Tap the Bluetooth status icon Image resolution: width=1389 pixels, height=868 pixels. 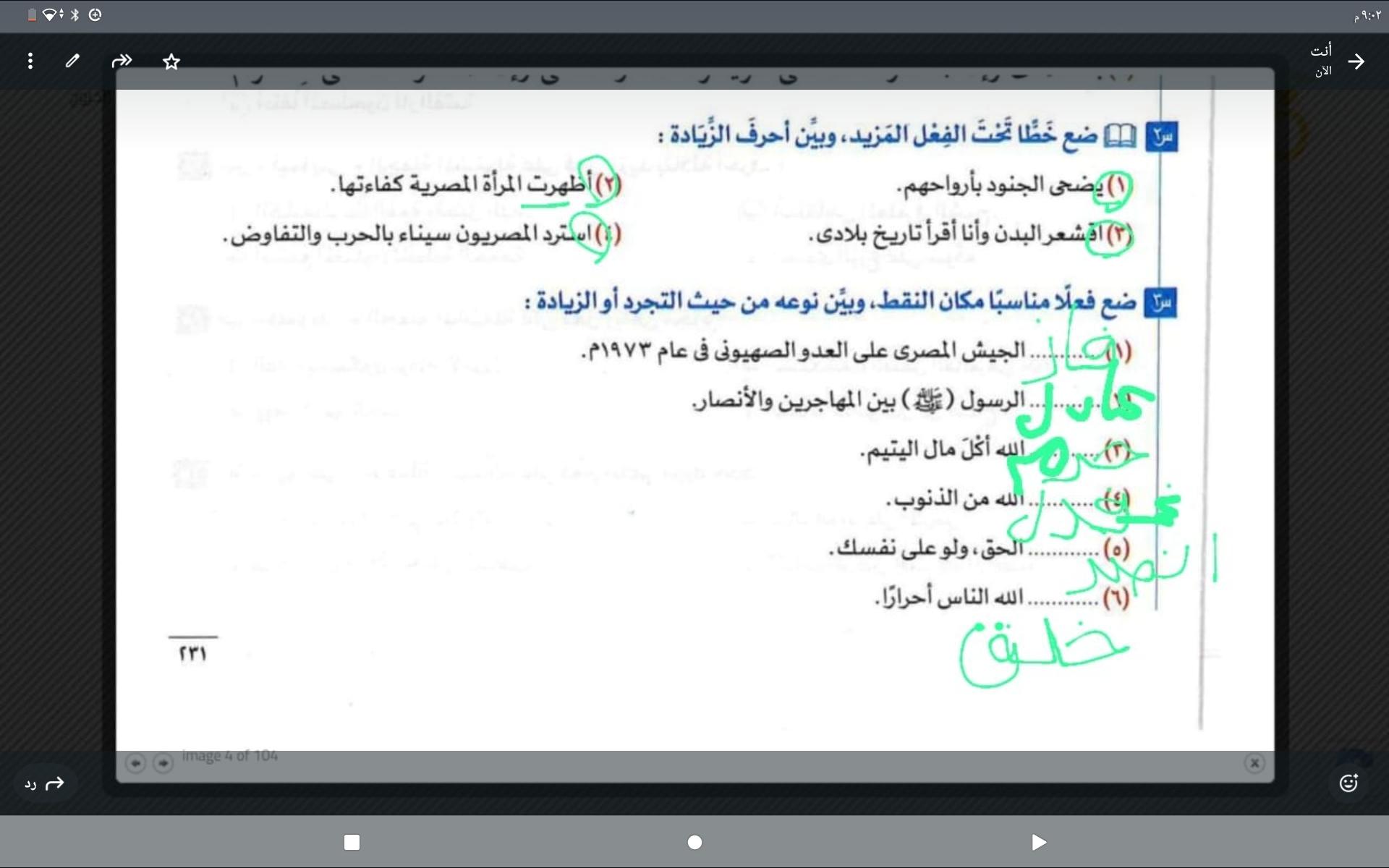click(x=75, y=14)
